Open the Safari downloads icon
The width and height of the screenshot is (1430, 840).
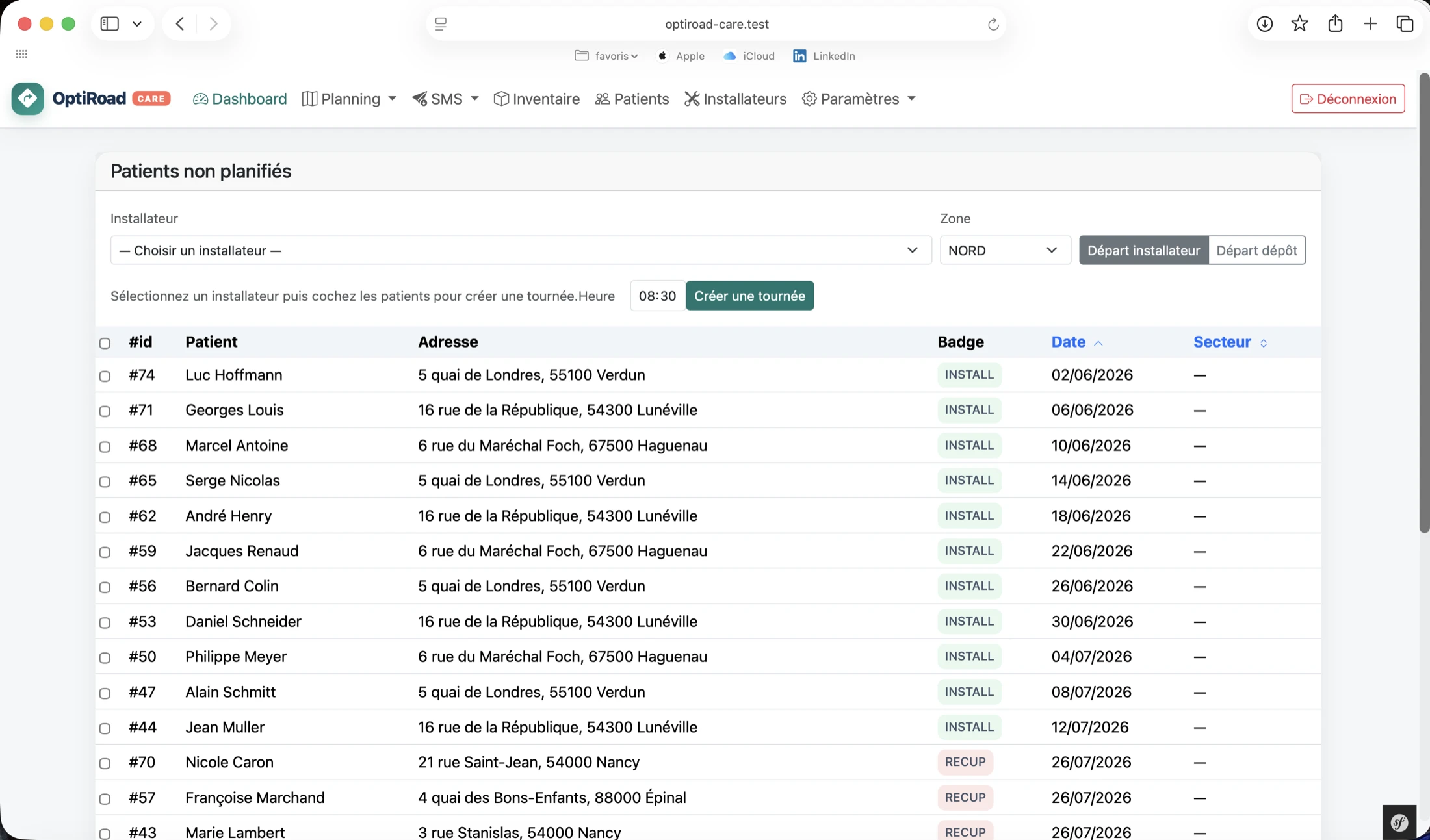(1264, 24)
